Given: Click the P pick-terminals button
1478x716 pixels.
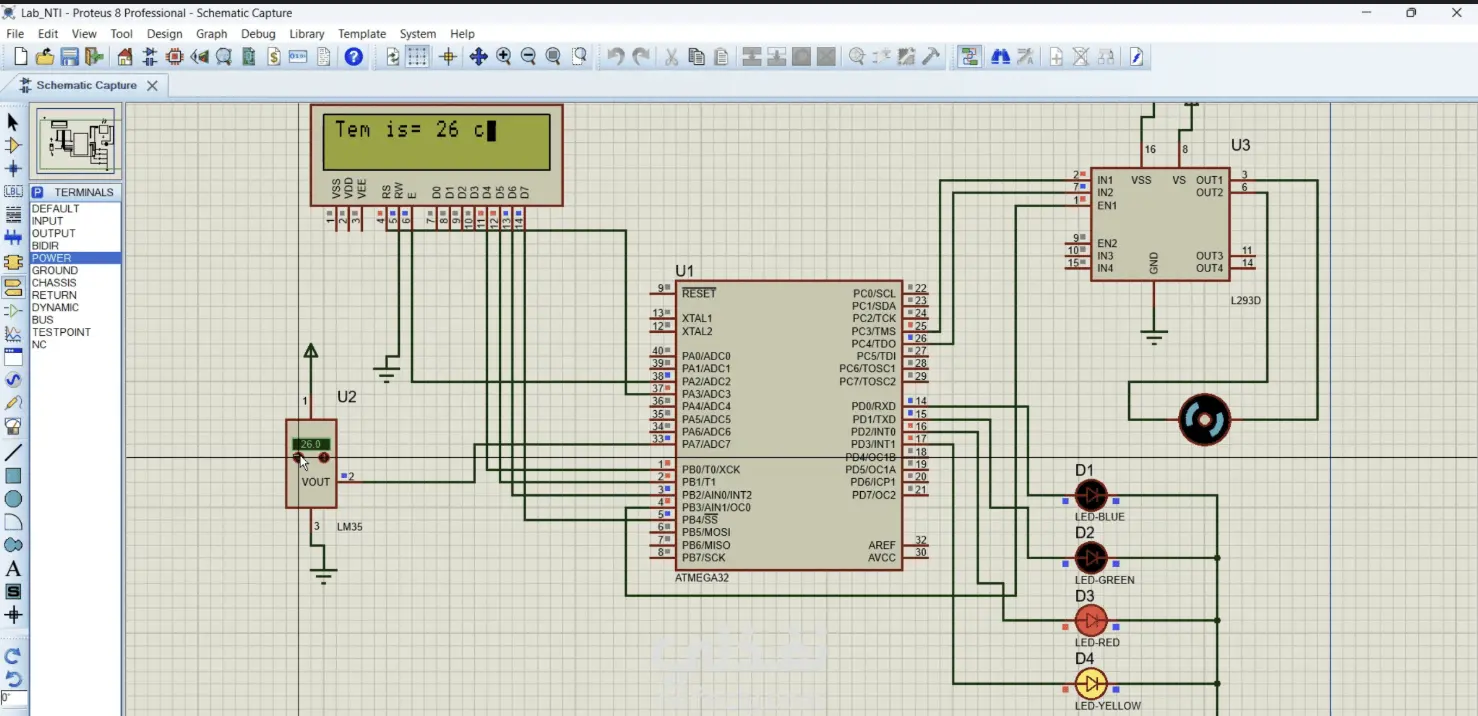Looking at the screenshot, I should (37, 192).
